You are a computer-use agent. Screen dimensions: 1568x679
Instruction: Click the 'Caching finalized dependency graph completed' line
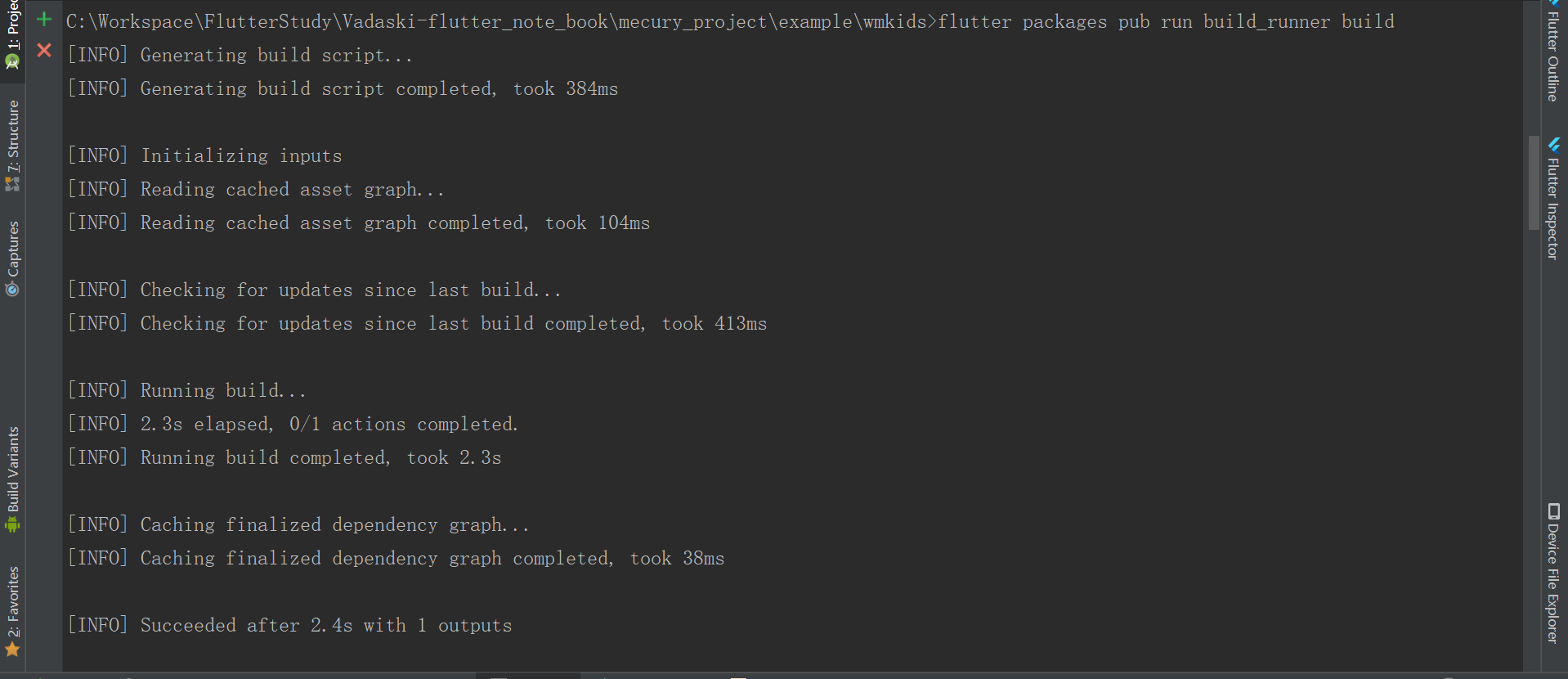coord(396,558)
